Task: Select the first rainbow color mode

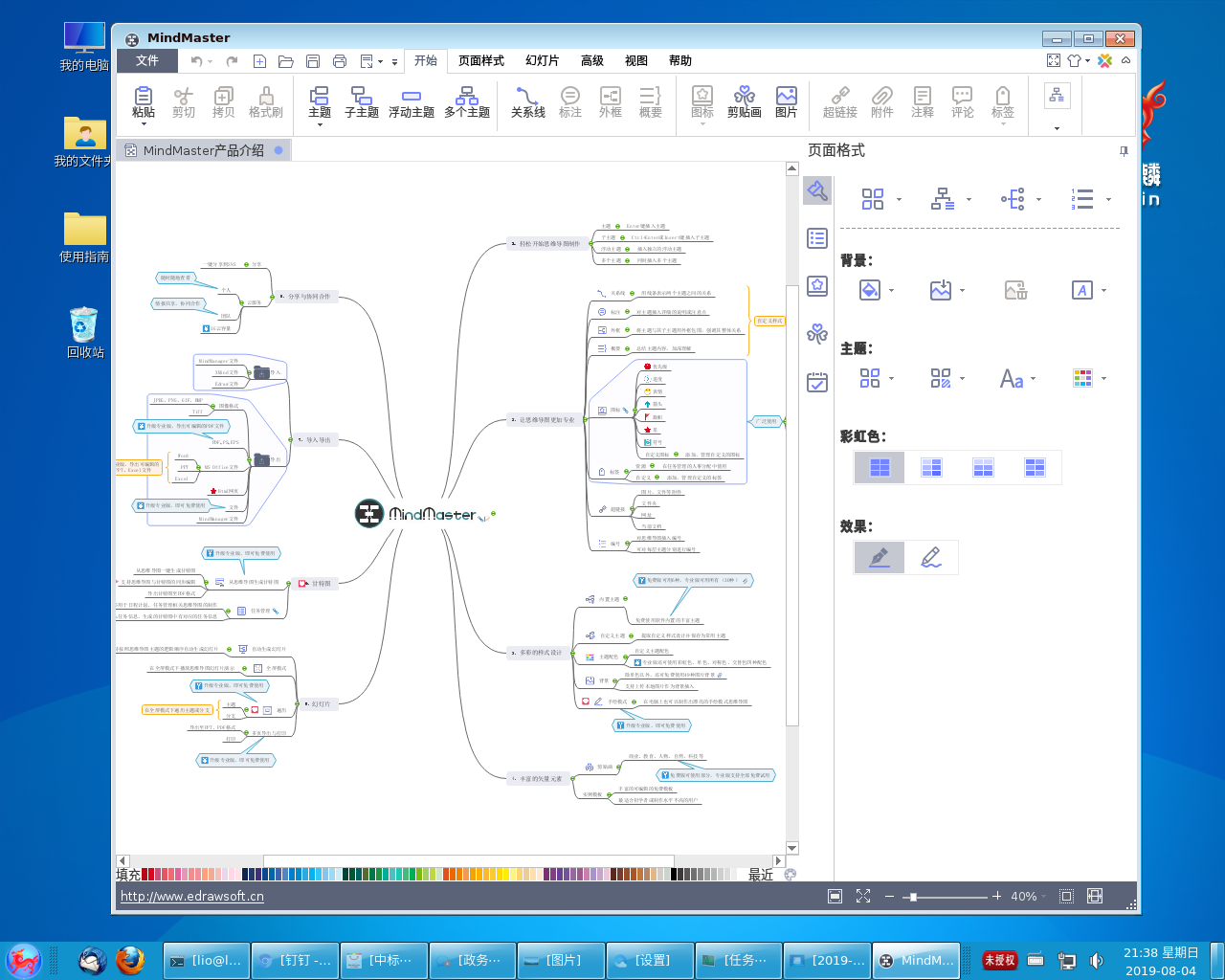Action: [x=880, y=467]
